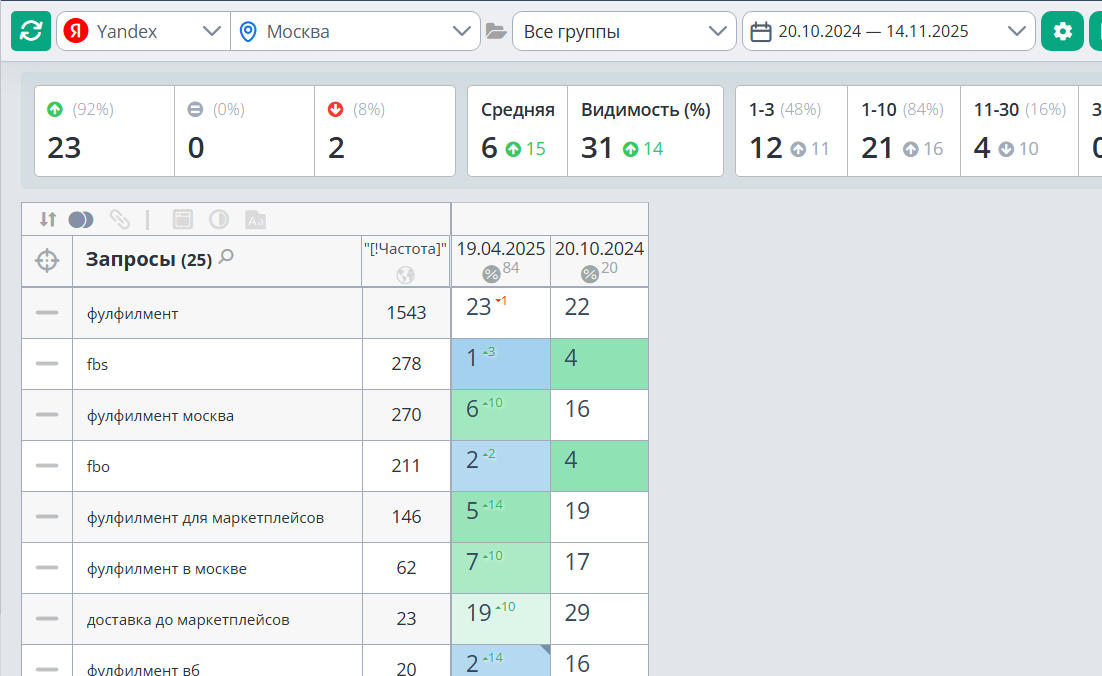The width and height of the screenshot is (1102, 676).
Task: Click the dash icon in the fbs row
Action: point(47,363)
